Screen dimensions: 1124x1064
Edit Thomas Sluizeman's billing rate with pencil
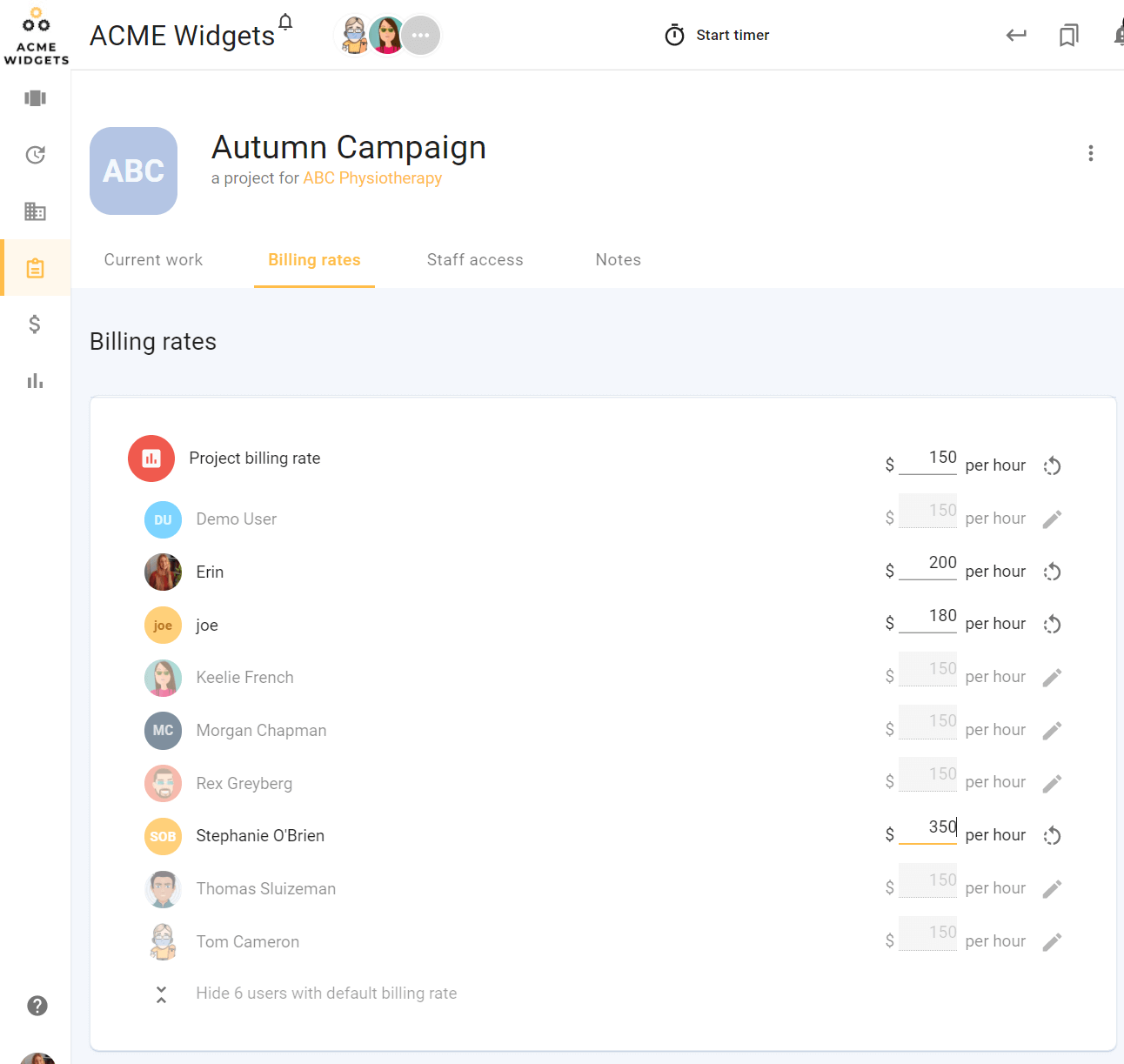1052,889
